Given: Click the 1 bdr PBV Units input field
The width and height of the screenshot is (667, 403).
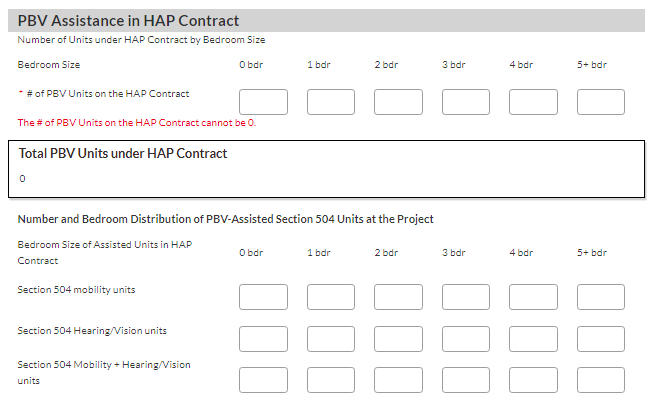Looking at the screenshot, I should (331, 102).
